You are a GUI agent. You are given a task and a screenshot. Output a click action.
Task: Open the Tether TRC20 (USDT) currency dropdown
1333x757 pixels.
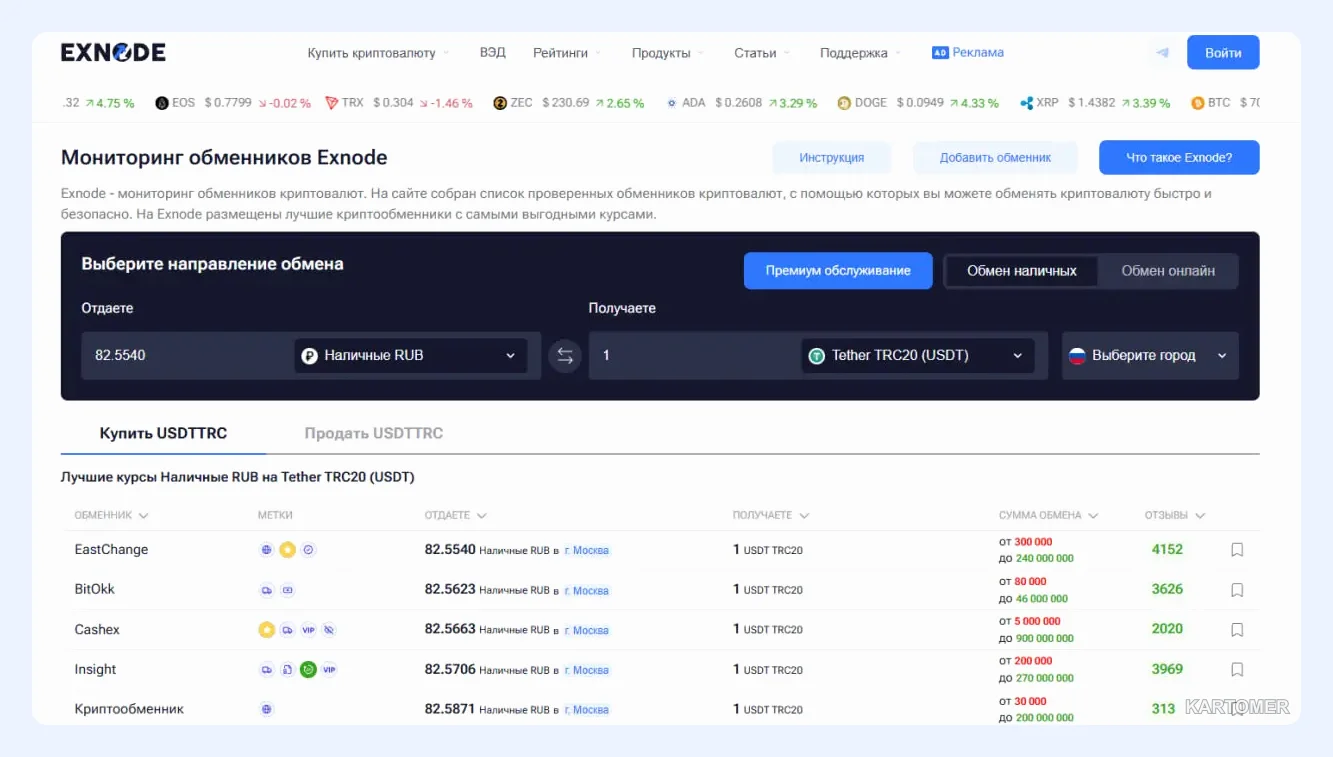pyautogui.click(x=917, y=356)
